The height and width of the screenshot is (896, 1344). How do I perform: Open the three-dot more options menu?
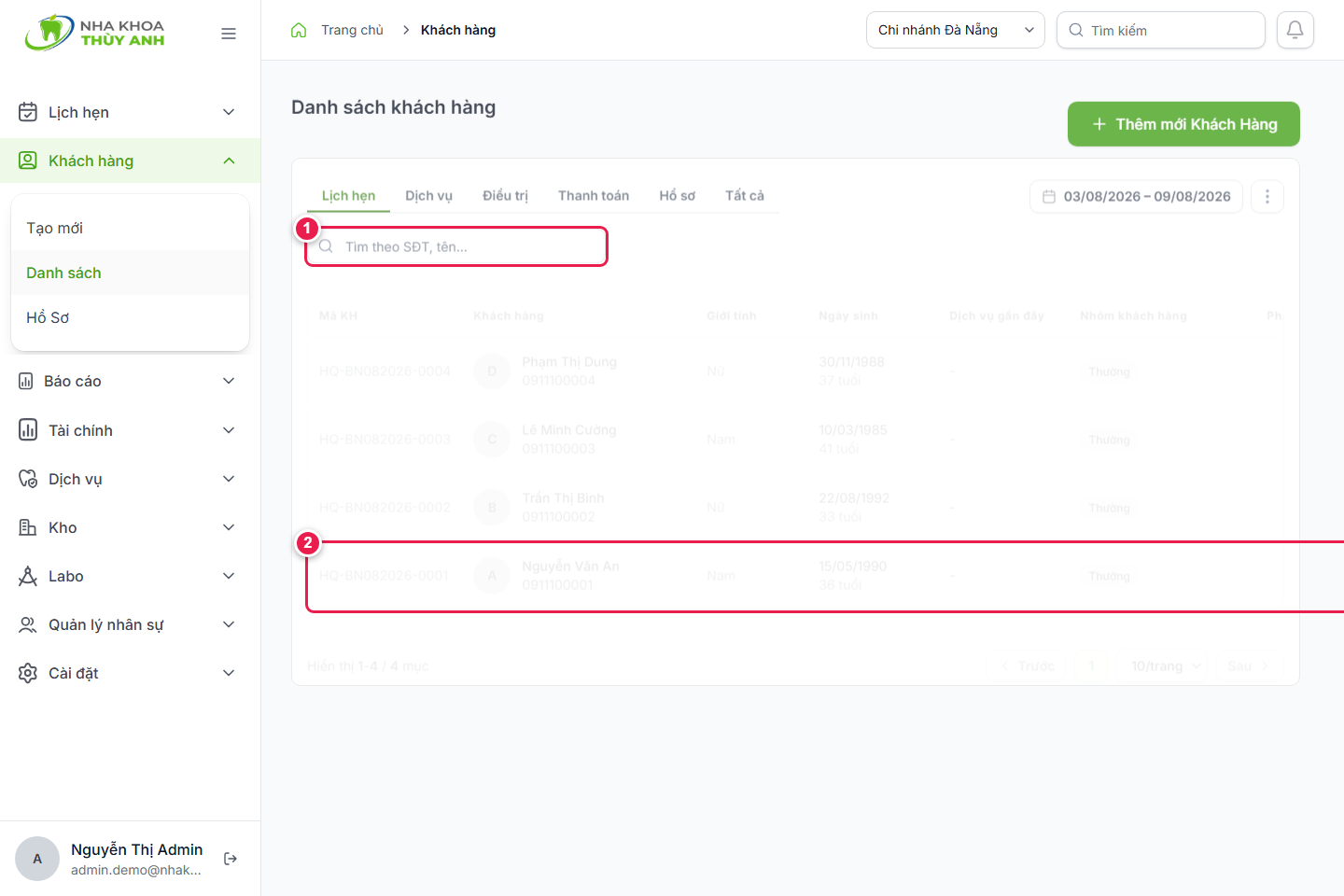(1267, 197)
